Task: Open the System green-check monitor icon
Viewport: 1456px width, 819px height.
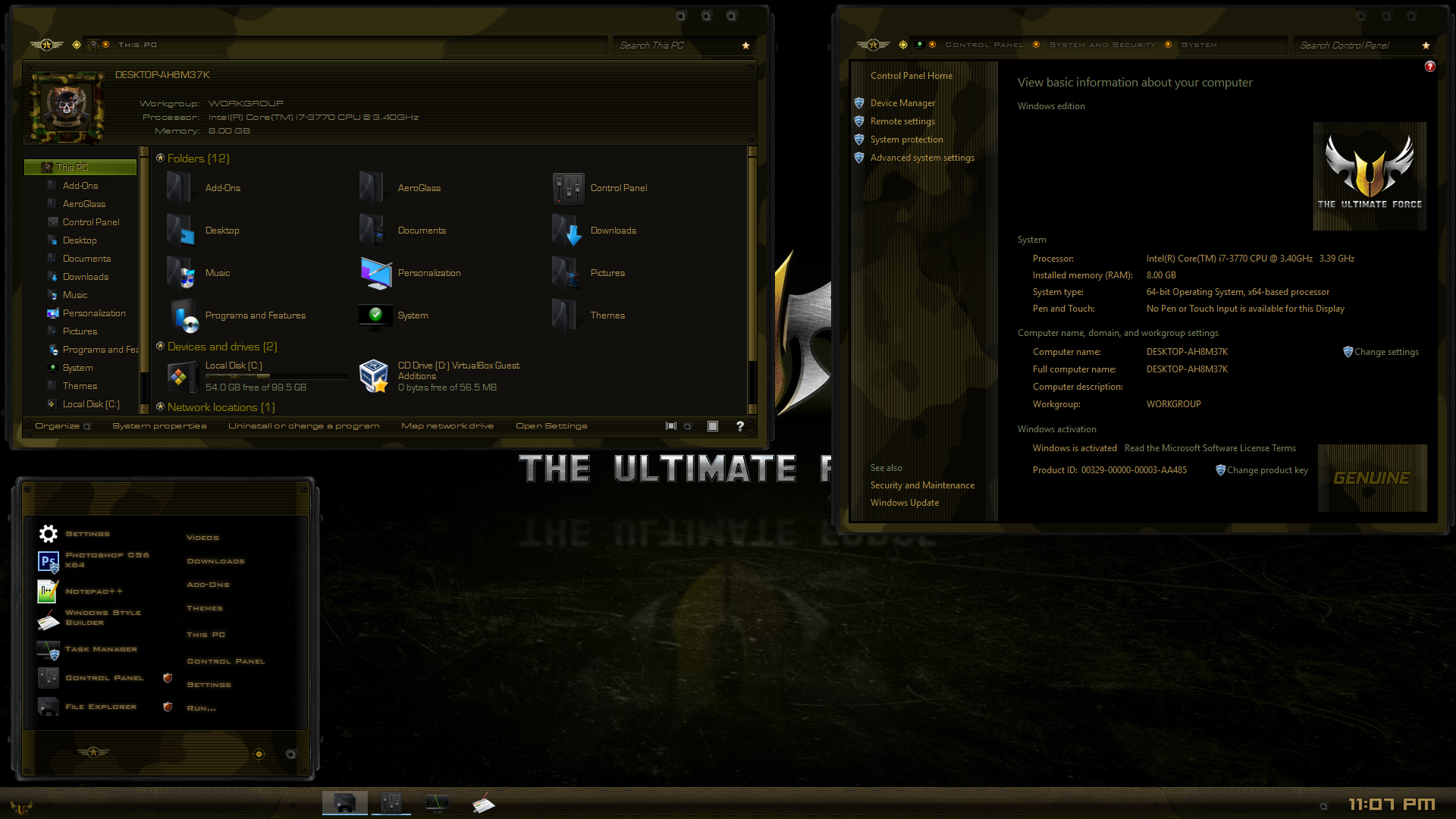Action: tap(375, 315)
